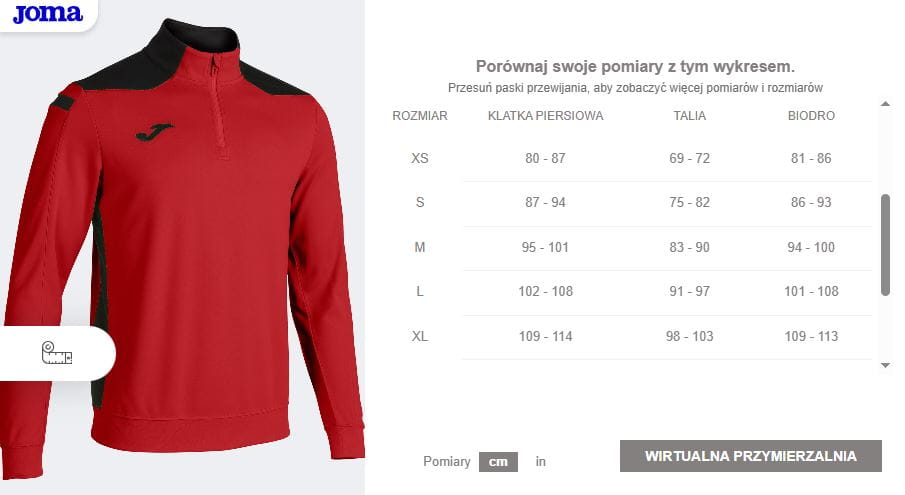Click the KLATKA PIERSIOWA column header
905x495 pixels.
pyautogui.click(x=545, y=116)
